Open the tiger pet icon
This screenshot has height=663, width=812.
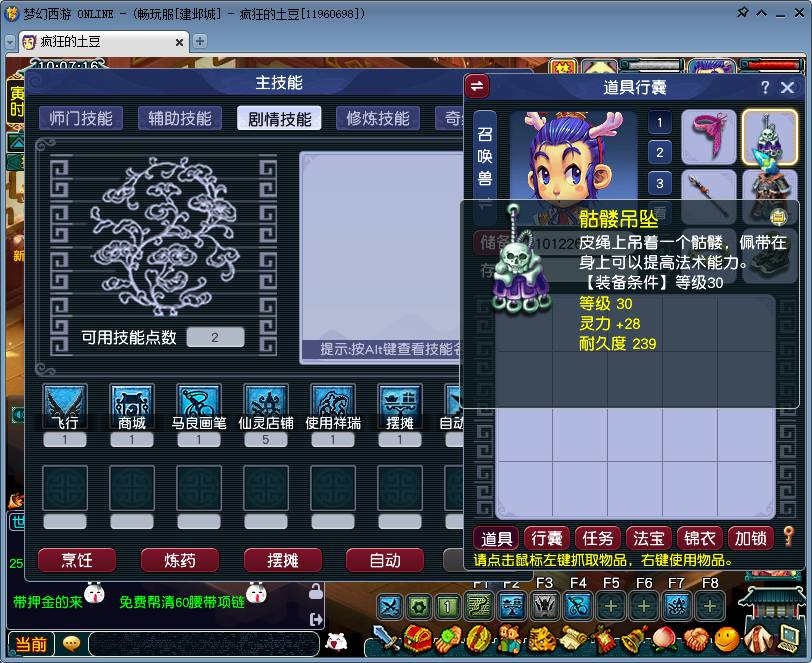[541, 639]
